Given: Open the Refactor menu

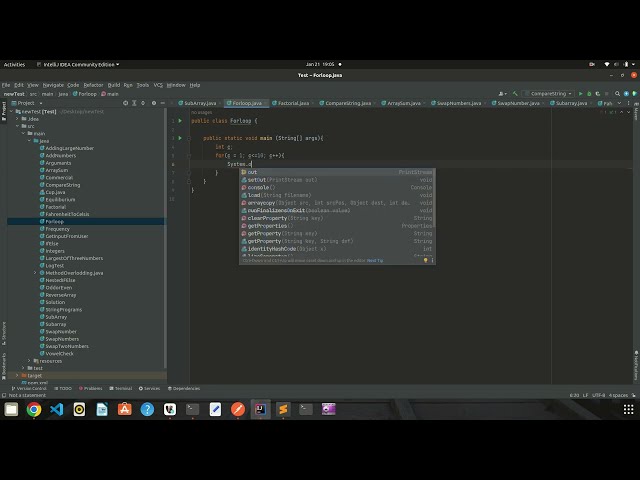Looking at the screenshot, I should [93, 85].
